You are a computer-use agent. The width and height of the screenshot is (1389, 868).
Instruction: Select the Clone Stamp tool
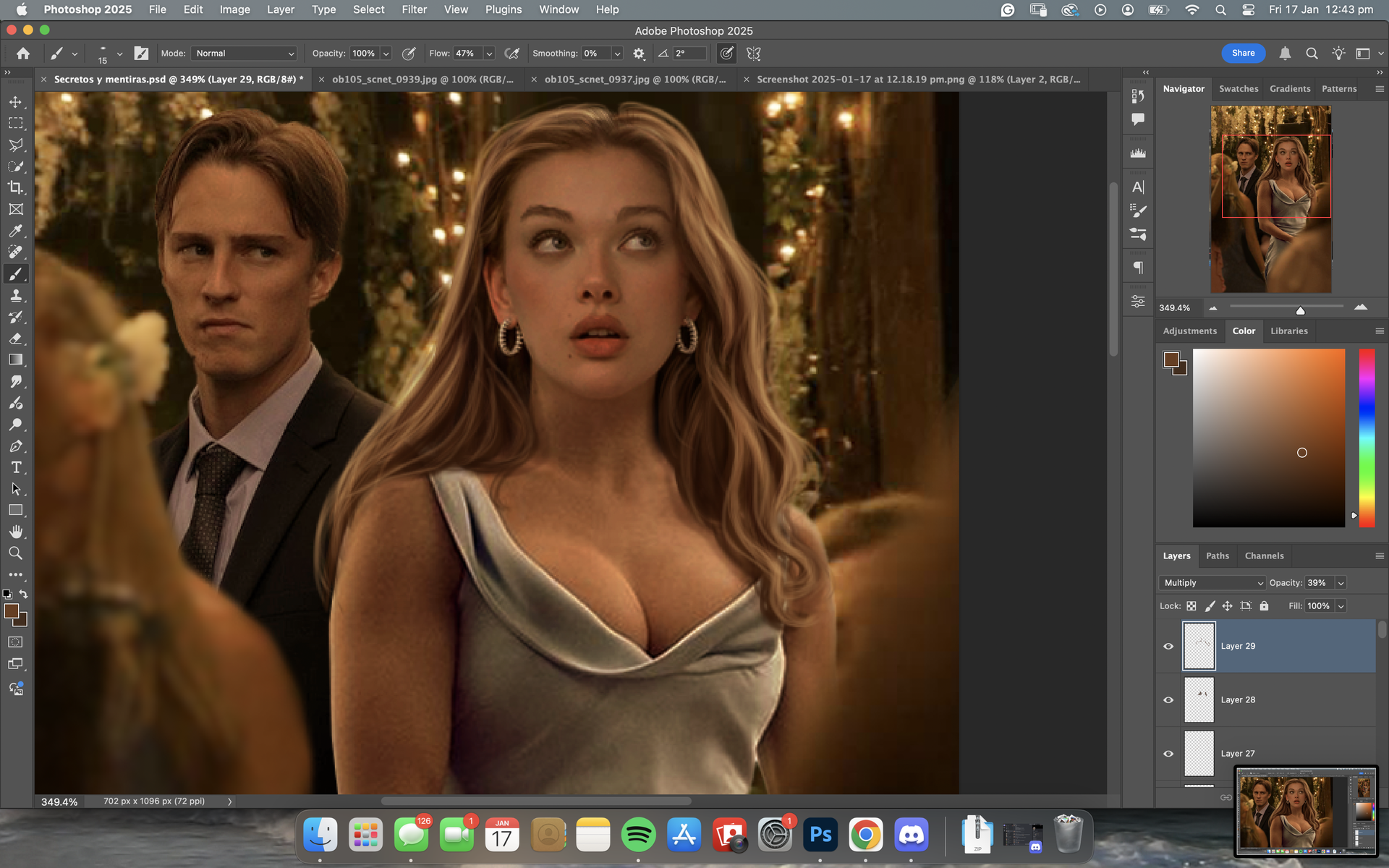tap(15, 295)
